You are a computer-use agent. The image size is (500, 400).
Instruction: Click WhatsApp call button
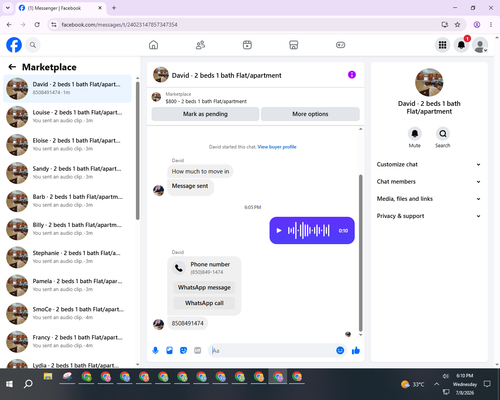[x=204, y=303]
